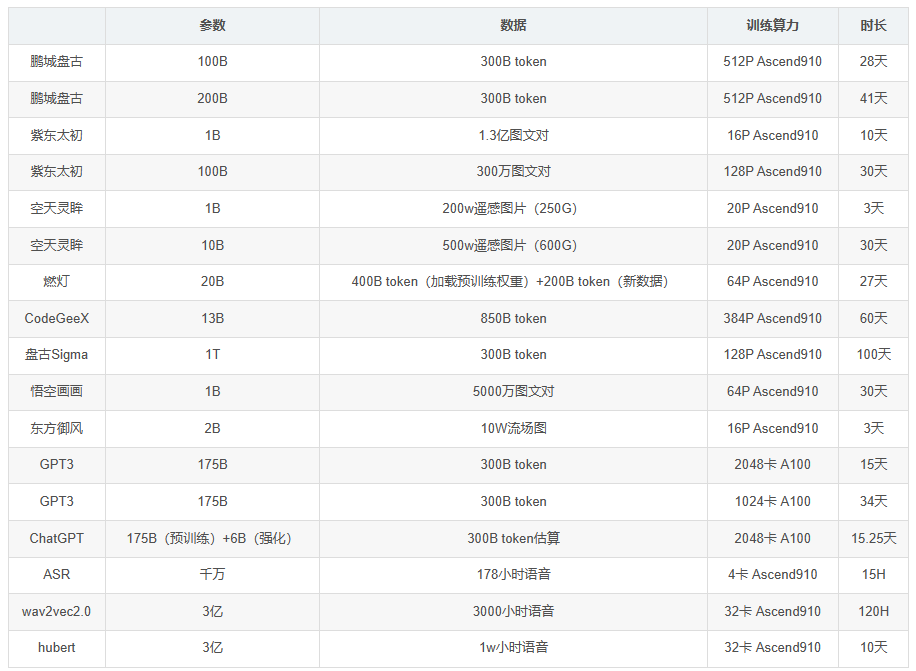This screenshot has height=671, width=916.
Task: Click the 10W流场图 data cell
Action: [513, 428]
